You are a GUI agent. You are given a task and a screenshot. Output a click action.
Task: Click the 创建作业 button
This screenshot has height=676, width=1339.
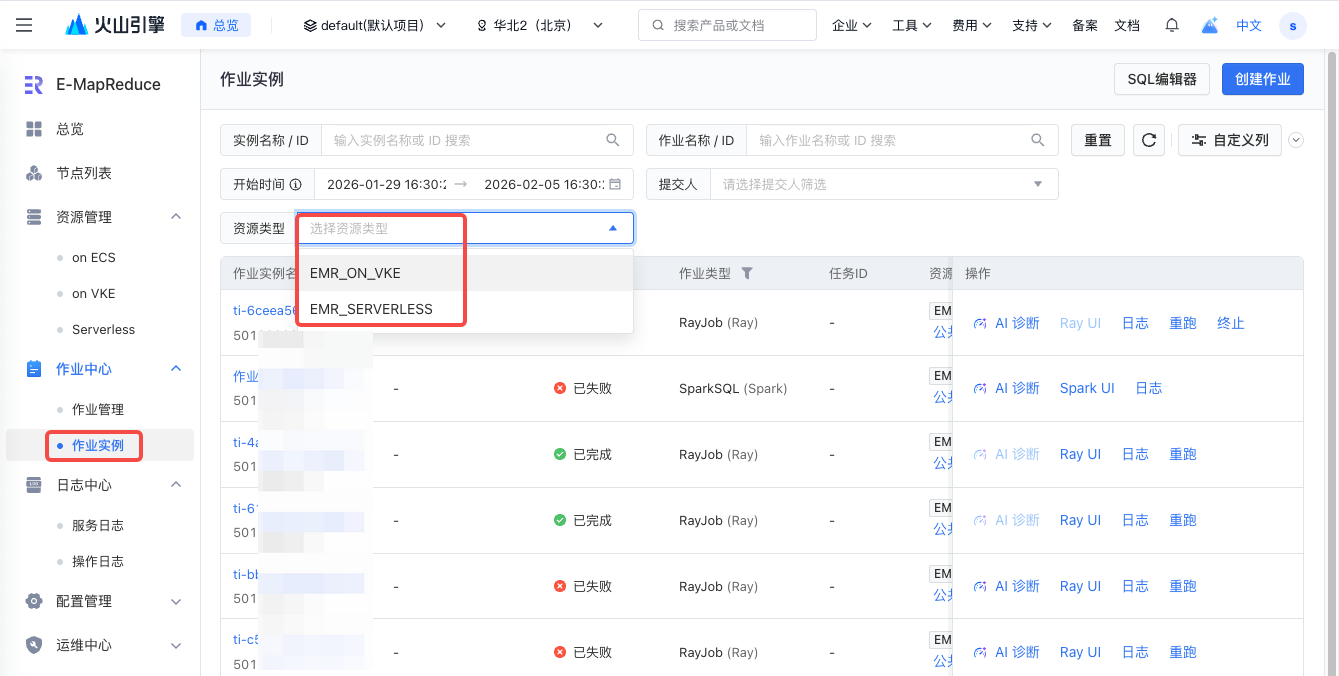tap(1262, 79)
